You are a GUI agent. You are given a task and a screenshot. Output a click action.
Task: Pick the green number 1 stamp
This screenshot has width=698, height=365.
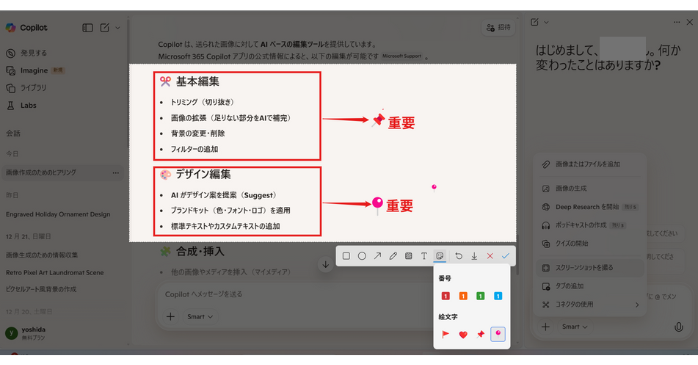point(480,296)
